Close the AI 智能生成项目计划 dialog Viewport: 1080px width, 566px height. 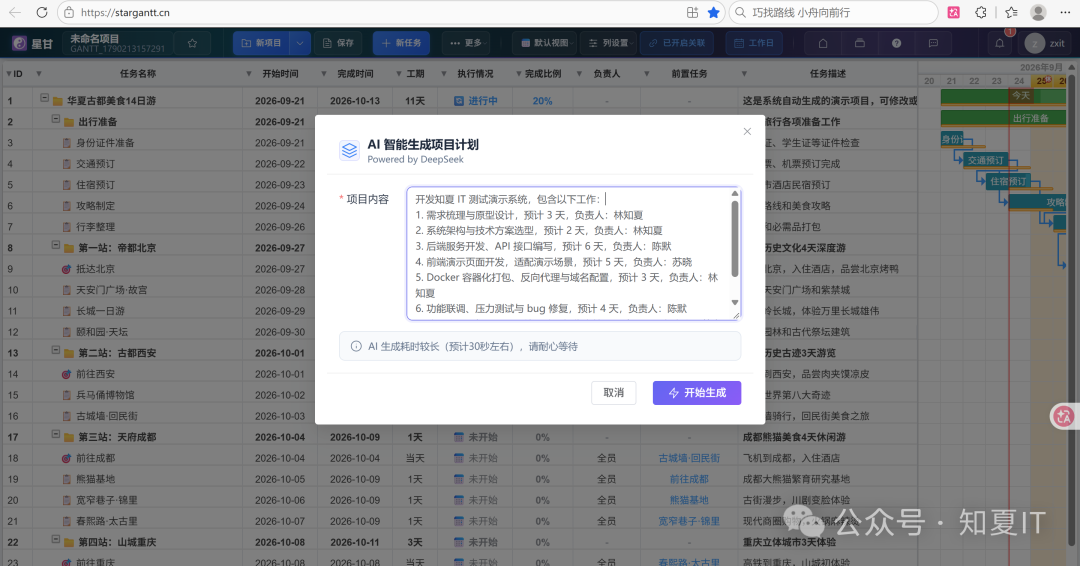point(747,132)
